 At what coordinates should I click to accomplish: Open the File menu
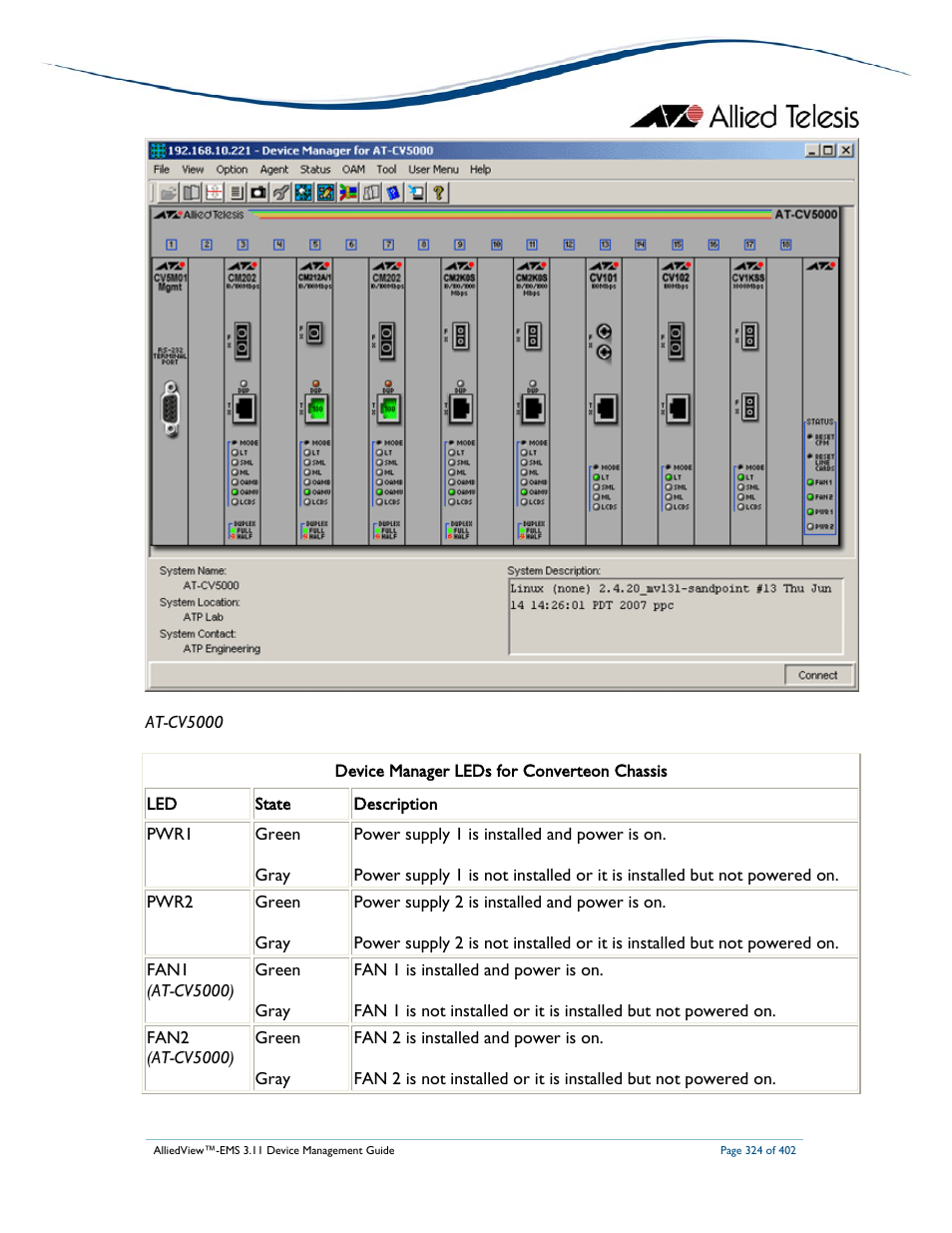tap(162, 170)
